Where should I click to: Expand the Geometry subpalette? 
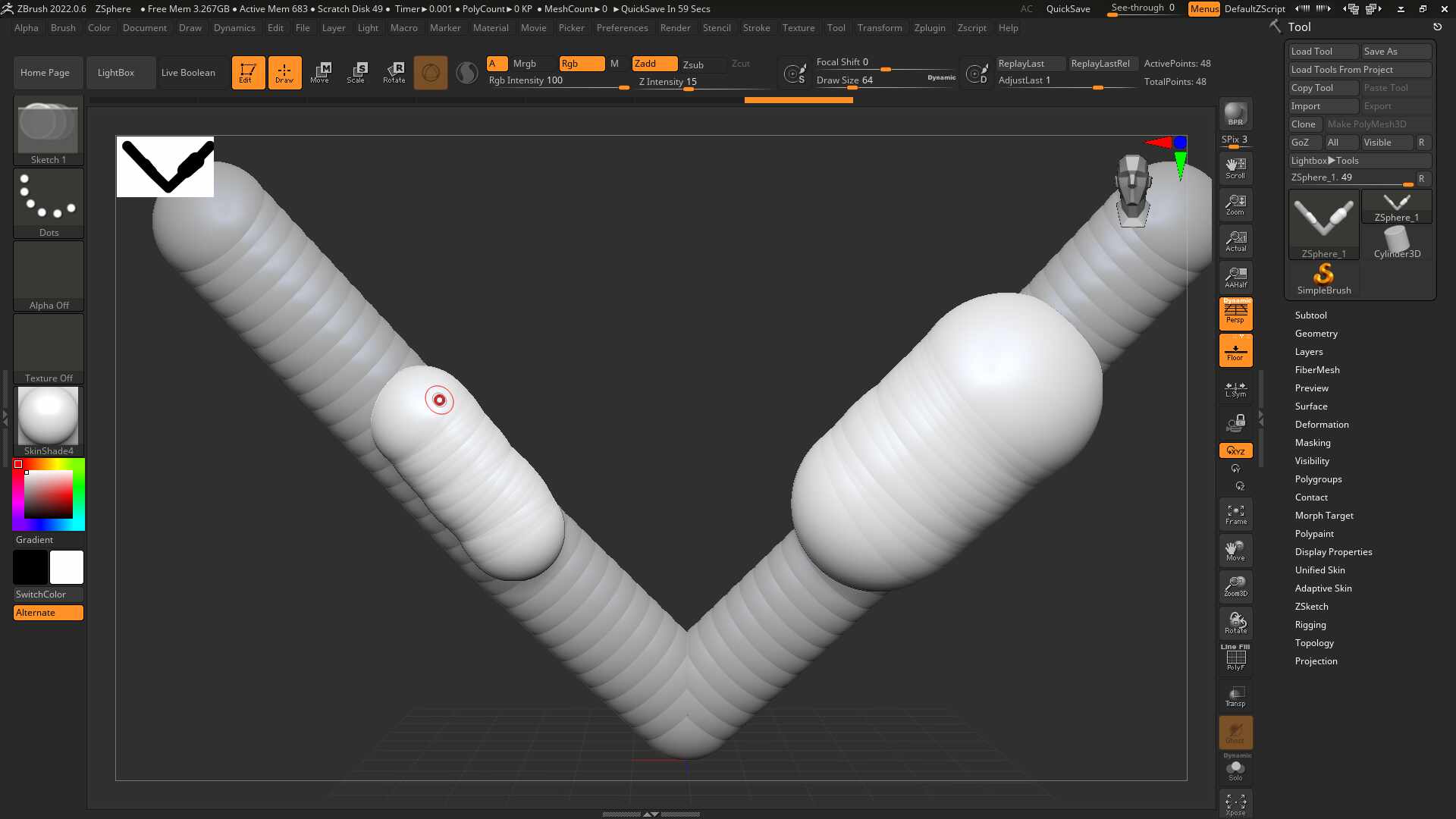1316,334
